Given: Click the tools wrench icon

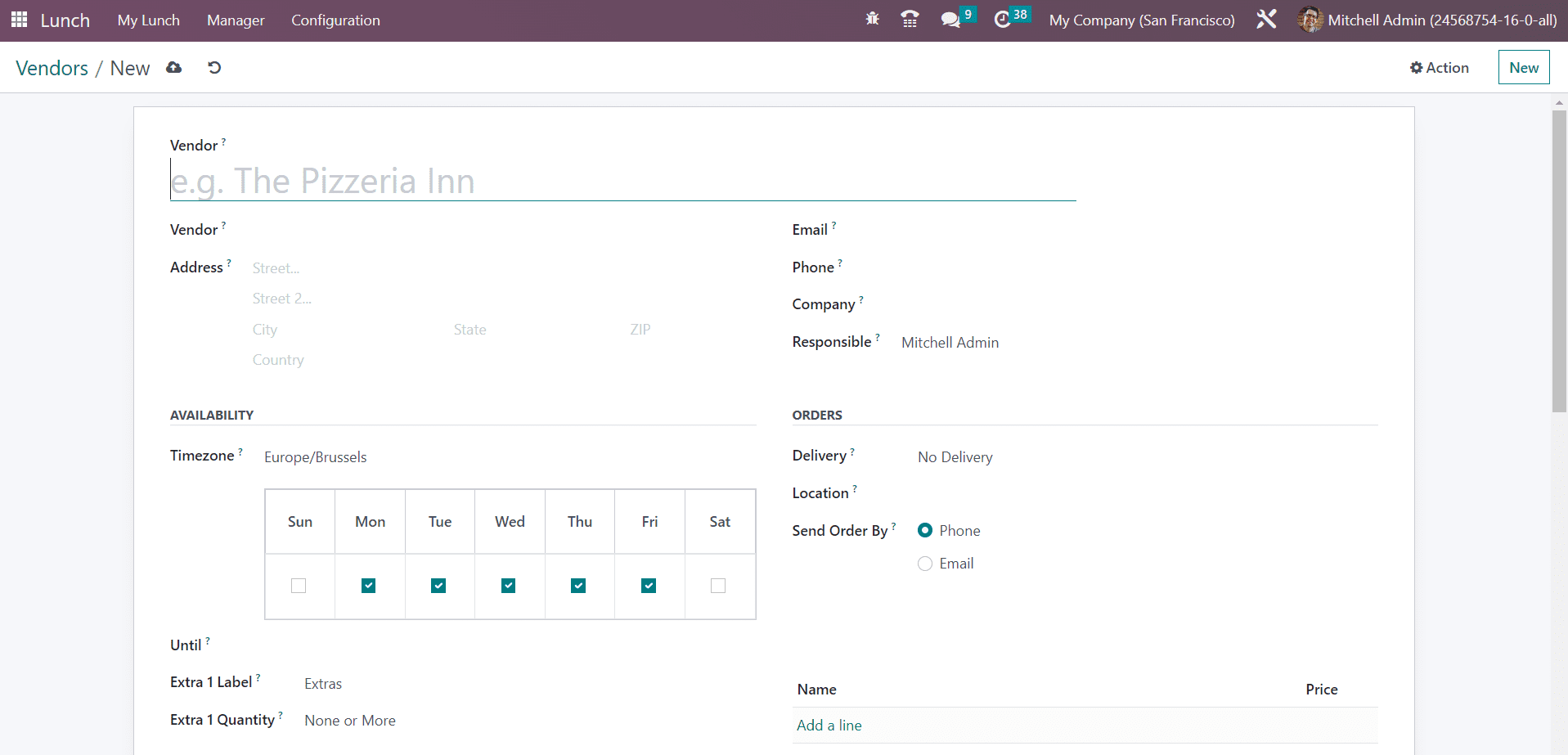Looking at the screenshot, I should (x=1266, y=20).
